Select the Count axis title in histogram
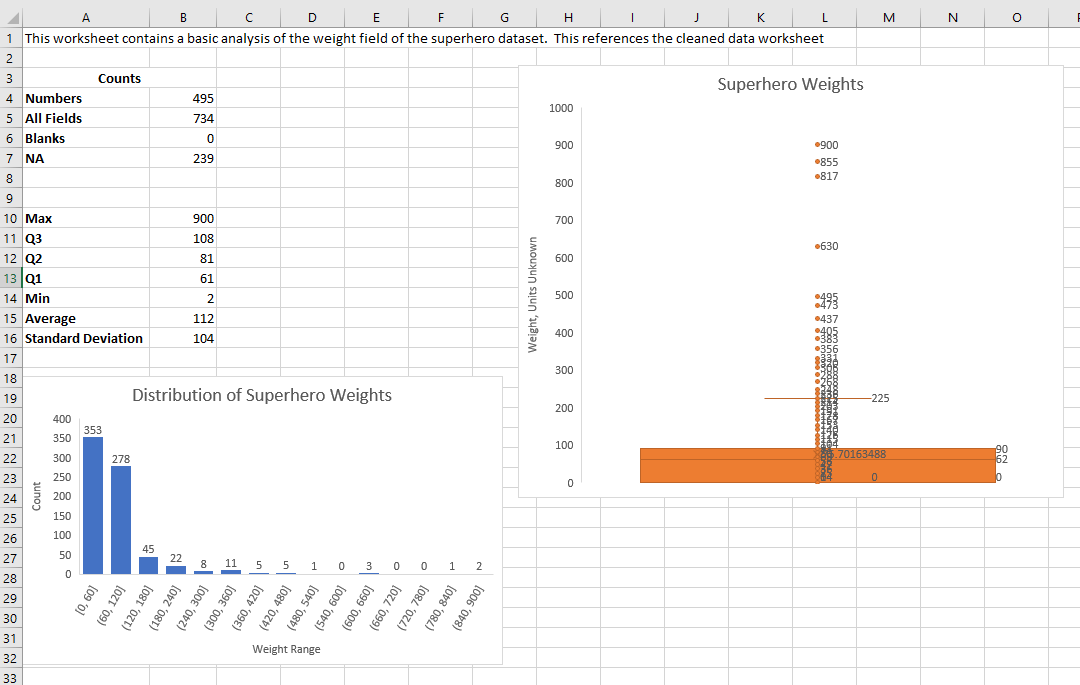The height and width of the screenshot is (685, 1080). [37, 496]
